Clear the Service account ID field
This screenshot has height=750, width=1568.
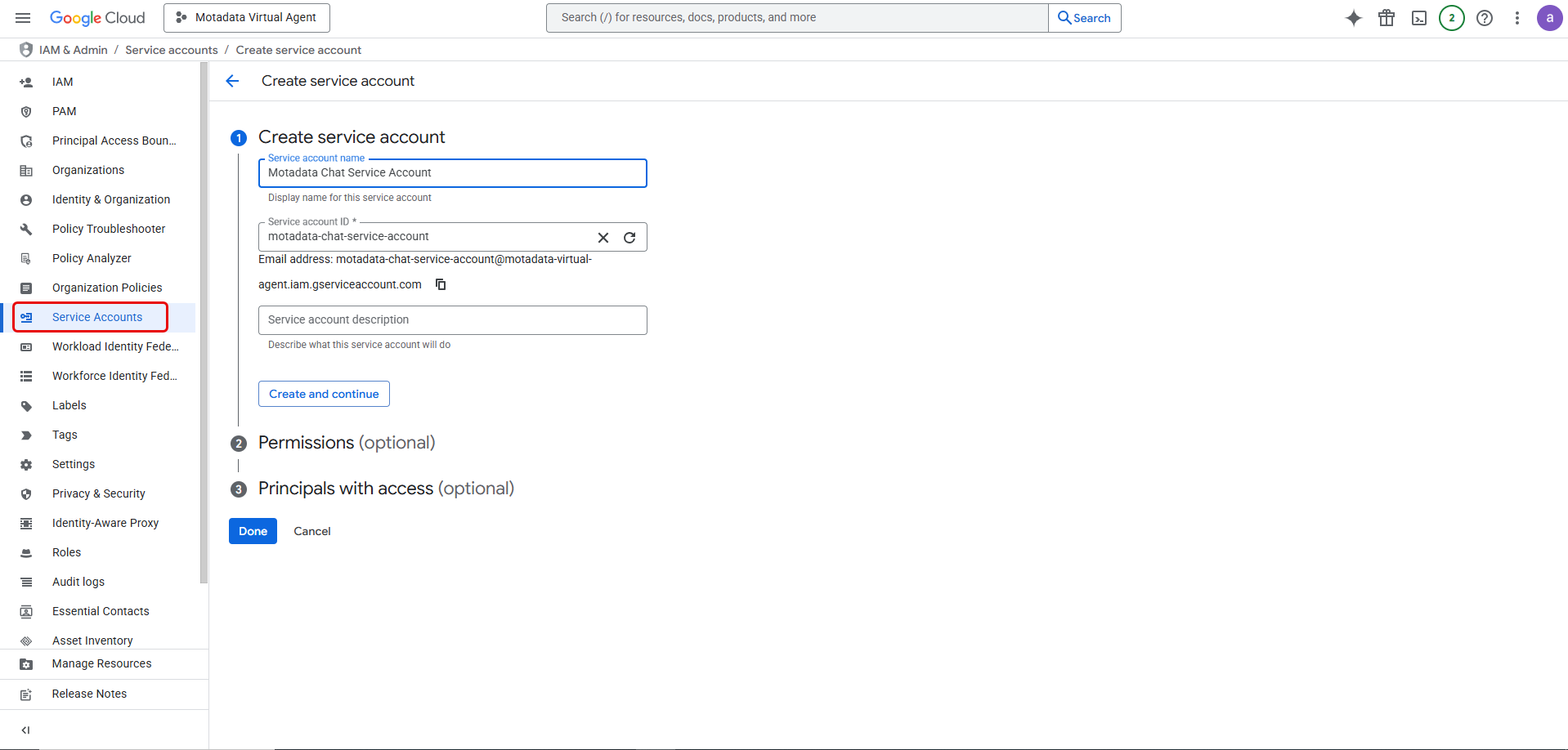(x=603, y=237)
